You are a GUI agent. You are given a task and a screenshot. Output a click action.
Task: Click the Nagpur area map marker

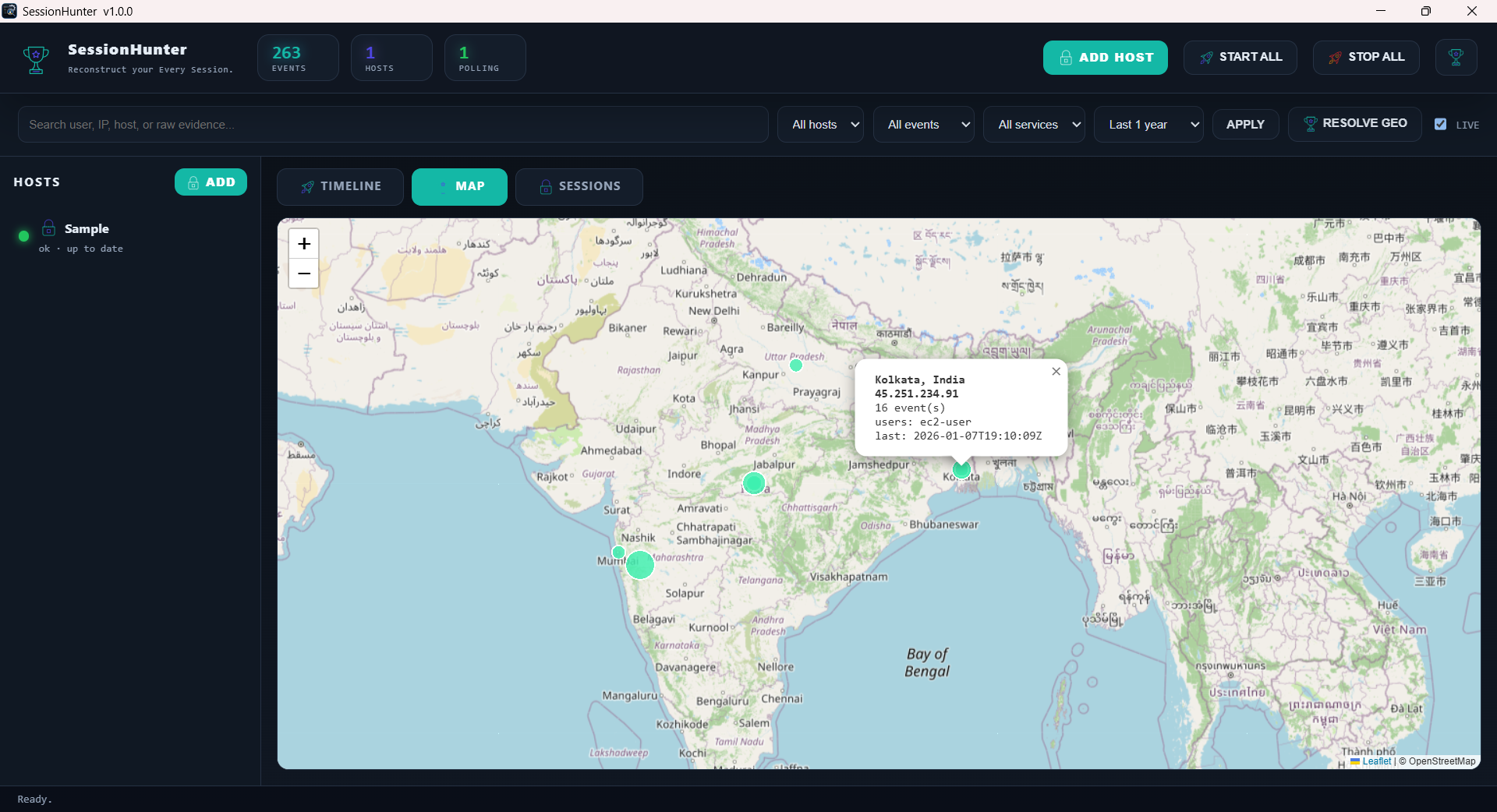(753, 483)
